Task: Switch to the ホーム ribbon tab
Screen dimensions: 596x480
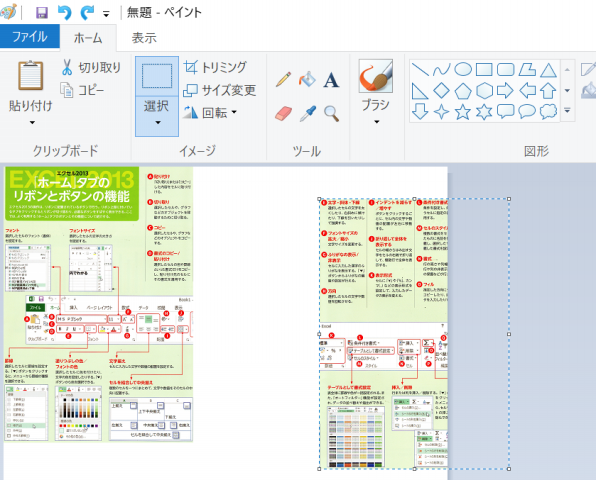Action: [88, 38]
